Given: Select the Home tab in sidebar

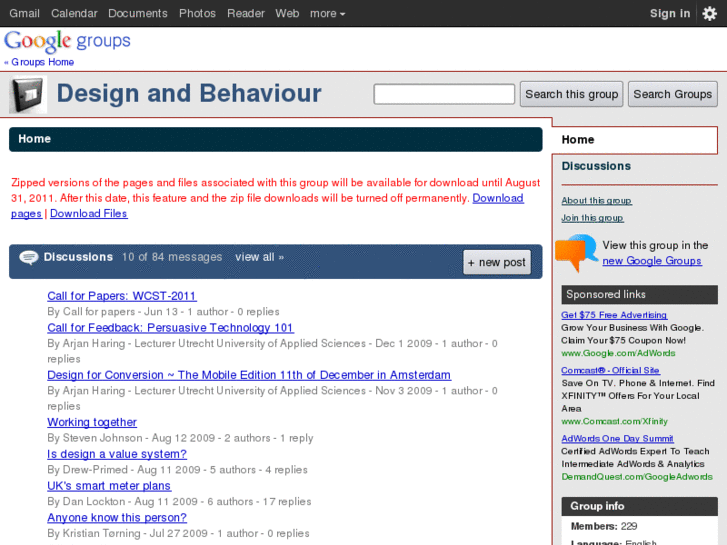Looking at the screenshot, I should (634, 140).
